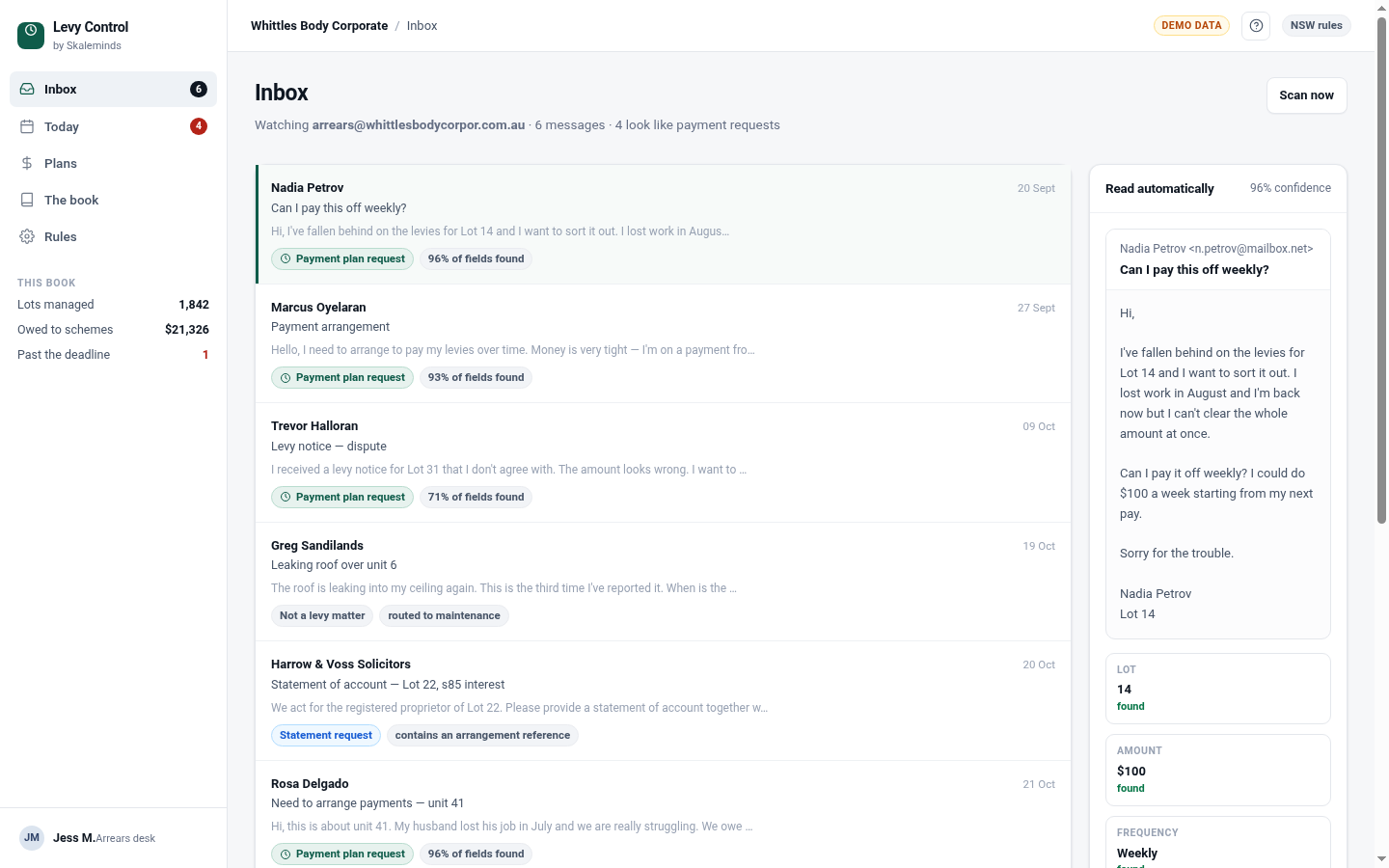Go to Today in the sidebar
The image size is (1389, 868).
pos(113,126)
